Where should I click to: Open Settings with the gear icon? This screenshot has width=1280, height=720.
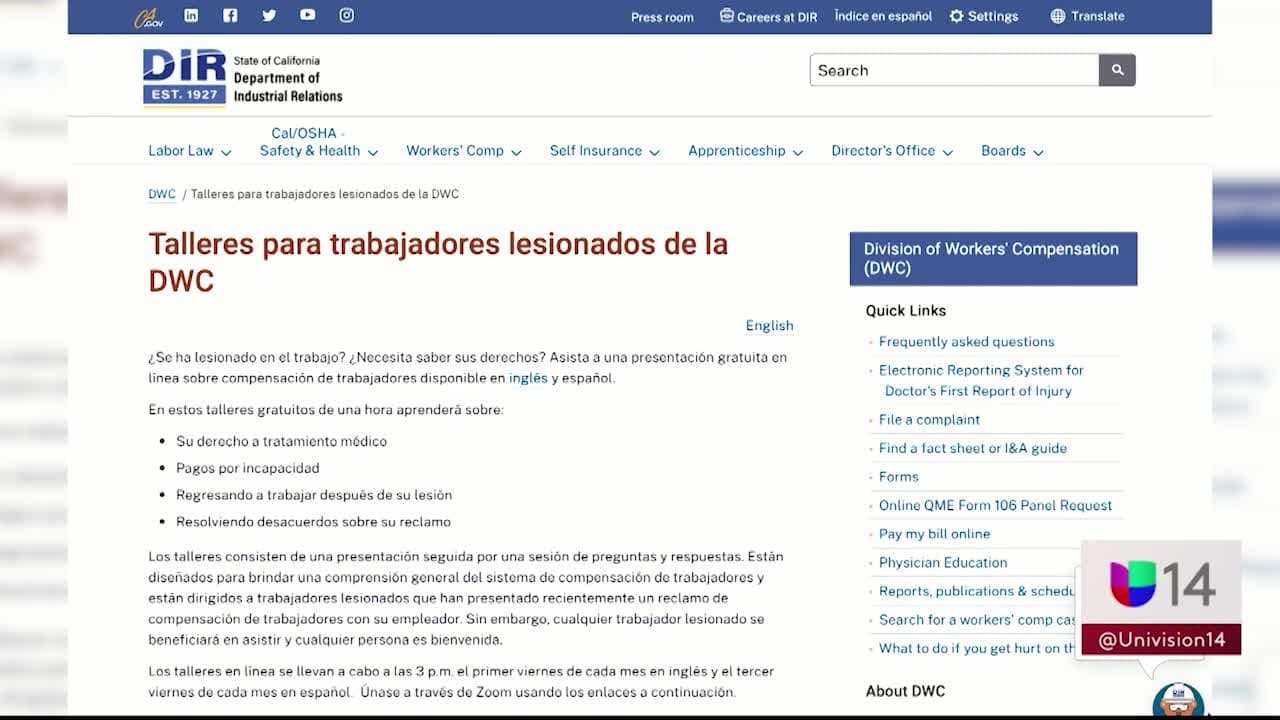[983, 16]
